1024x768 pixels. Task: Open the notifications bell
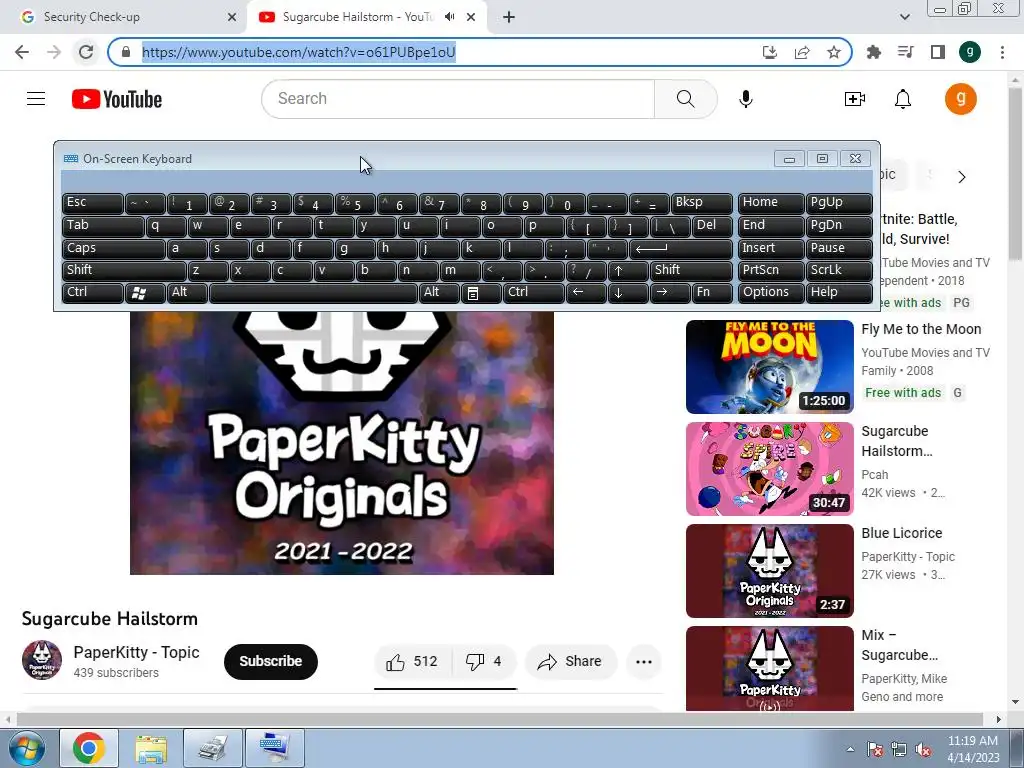tap(903, 99)
